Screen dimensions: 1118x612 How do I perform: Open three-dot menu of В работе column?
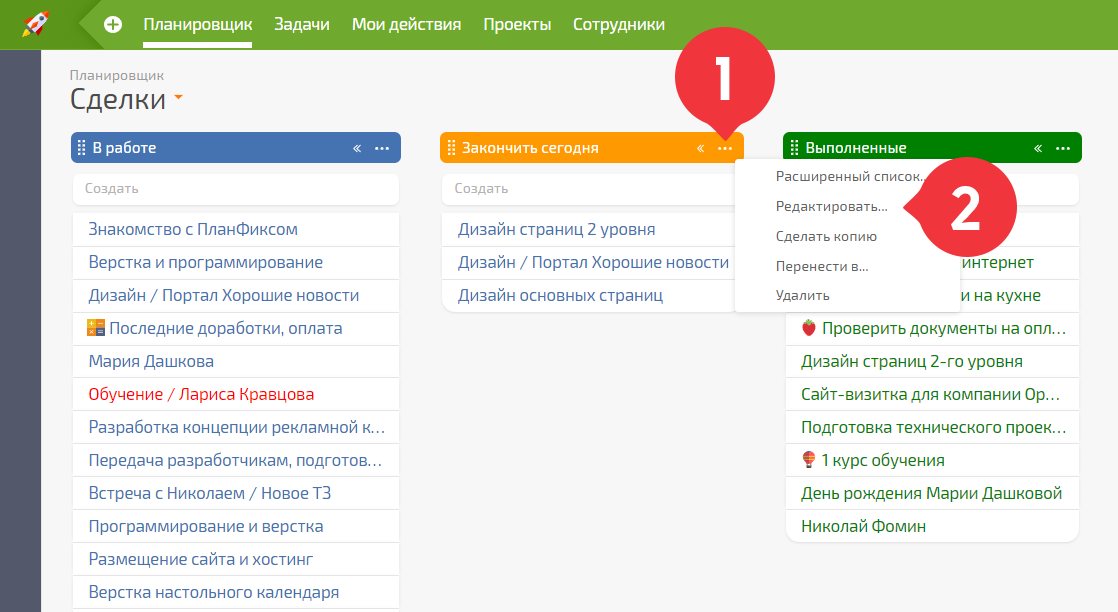pos(382,148)
